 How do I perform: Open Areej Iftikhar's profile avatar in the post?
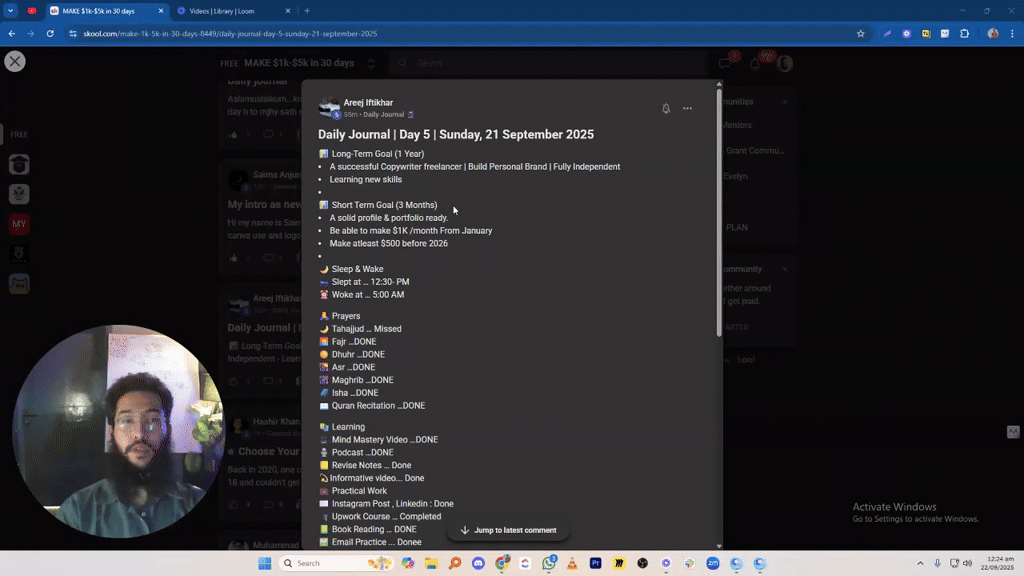click(x=329, y=108)
